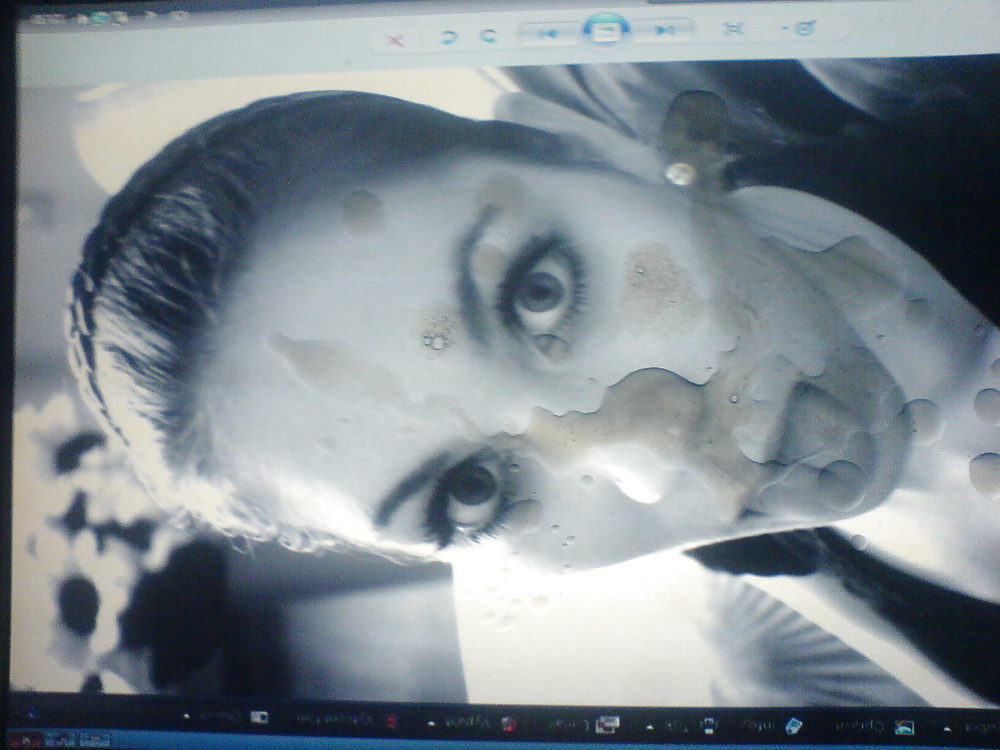
Task: Expand the dropdown arrow beside the red disc icon
Action: (431, 722)
